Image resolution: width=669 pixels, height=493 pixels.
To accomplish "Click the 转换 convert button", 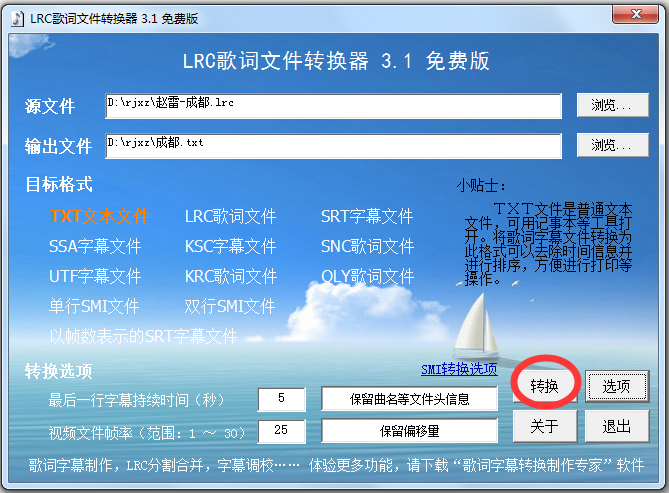I will (x=544, y=386).
